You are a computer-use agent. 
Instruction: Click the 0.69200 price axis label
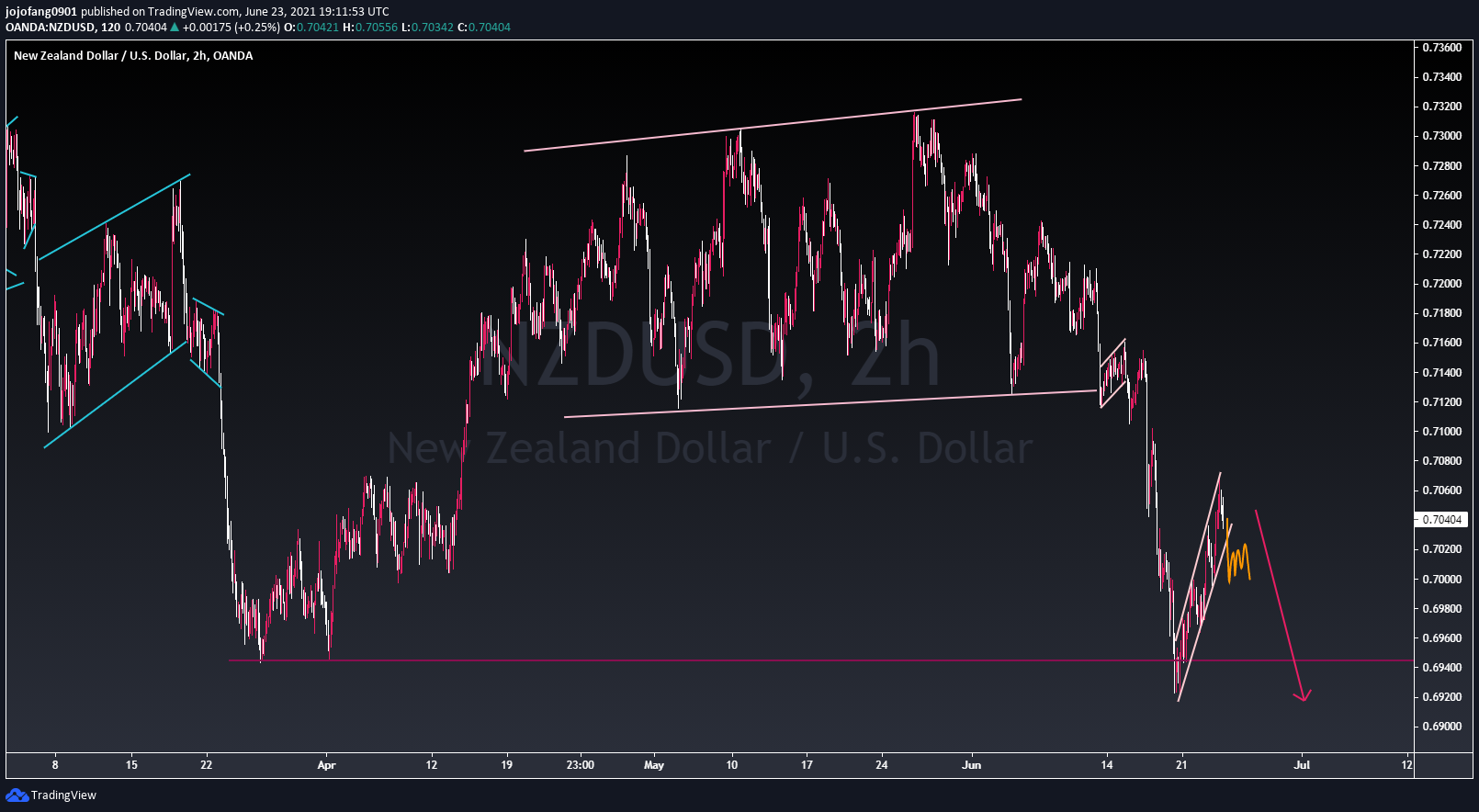tap(1442, 697)
